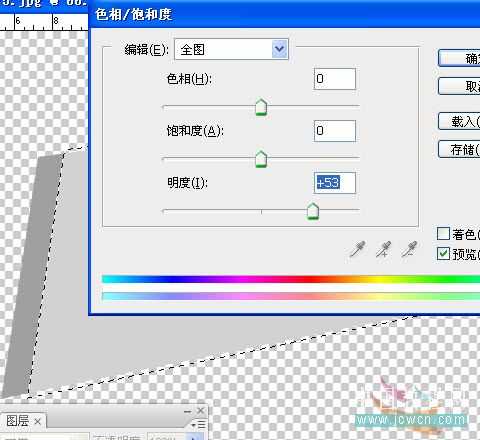The image size is (480, 440).
Task: Select the subtract-from-sample eyedropper
Action: point(409,249)
